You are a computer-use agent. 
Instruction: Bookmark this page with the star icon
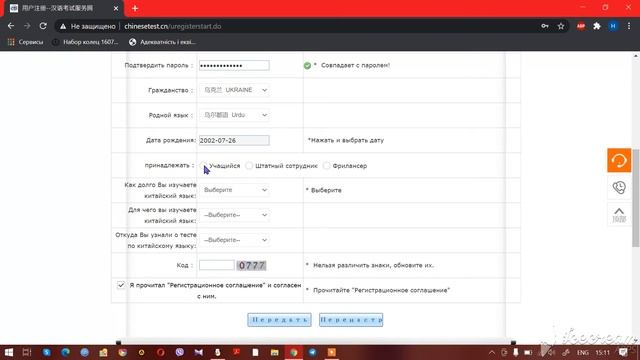[x=561, y=26]
